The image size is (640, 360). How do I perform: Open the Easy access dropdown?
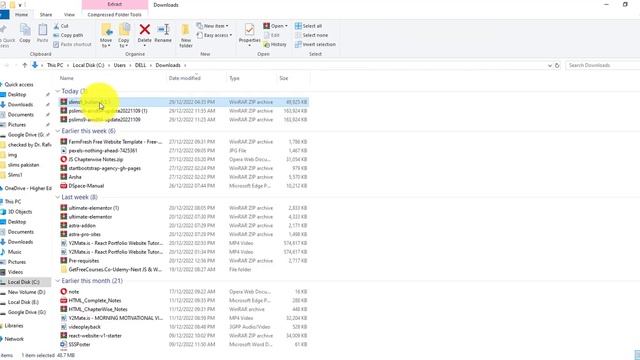click(x=214, y=35)
